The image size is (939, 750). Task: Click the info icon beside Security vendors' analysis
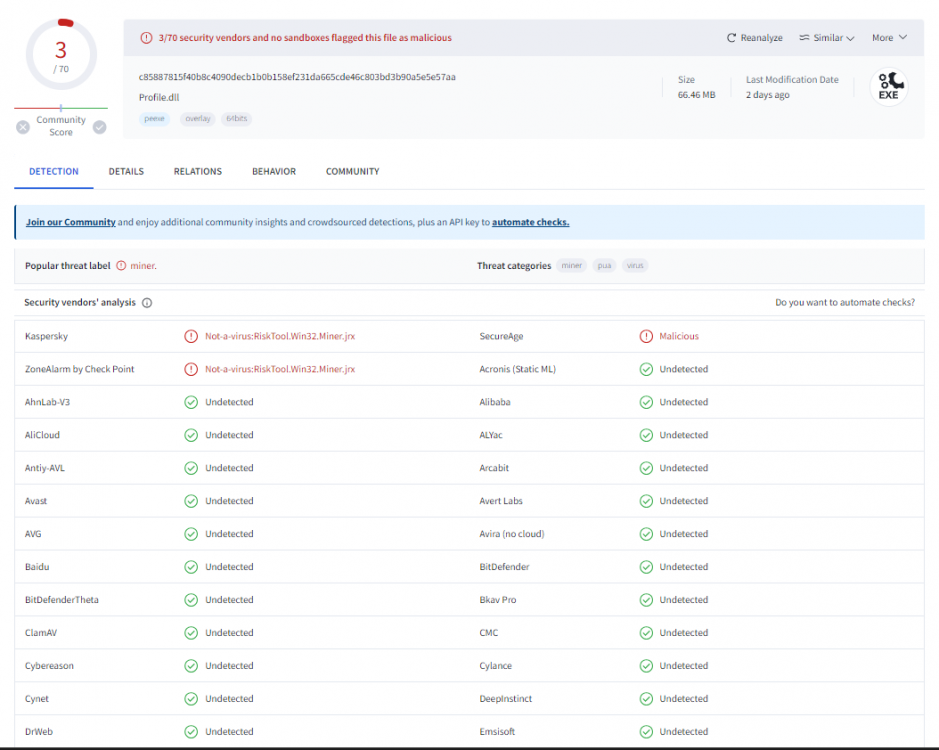[x=147, y=303]
